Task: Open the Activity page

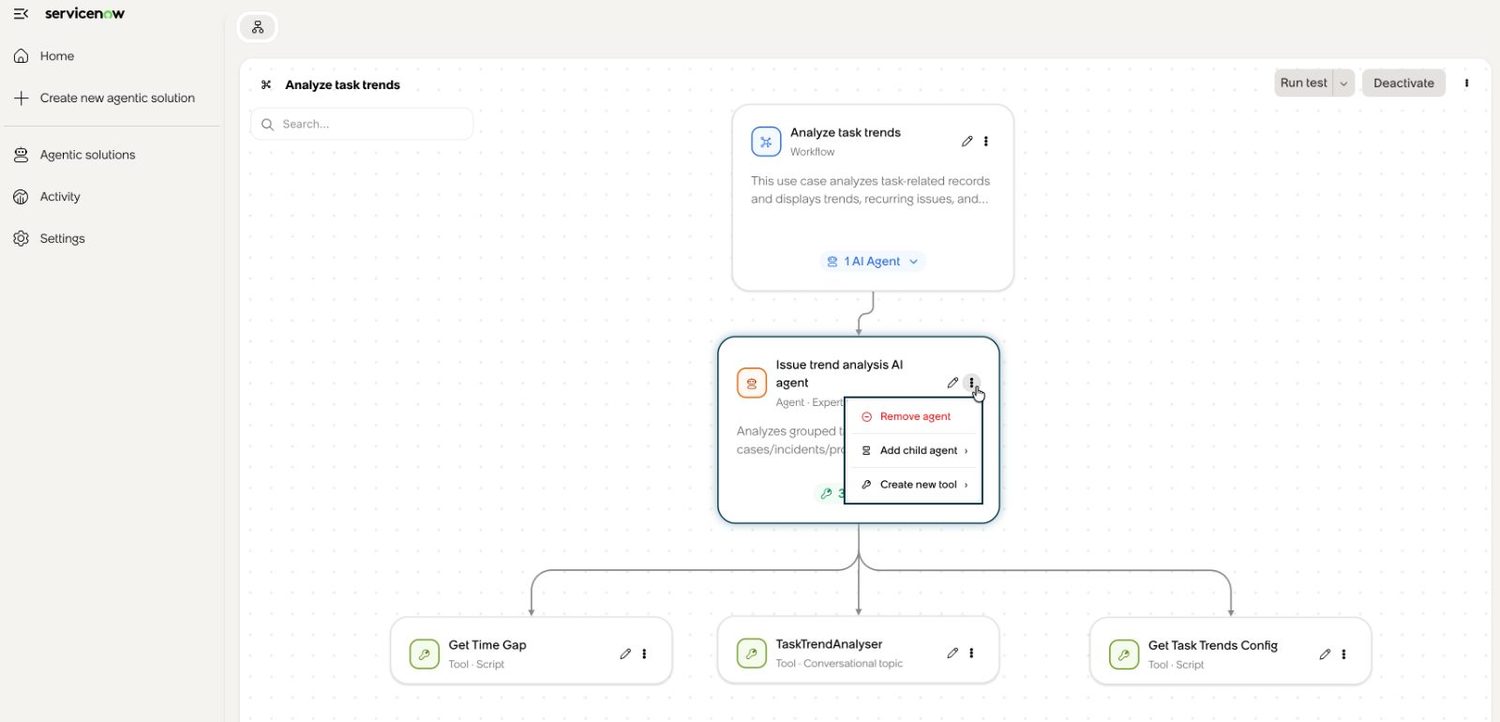Action: (60, 197)
